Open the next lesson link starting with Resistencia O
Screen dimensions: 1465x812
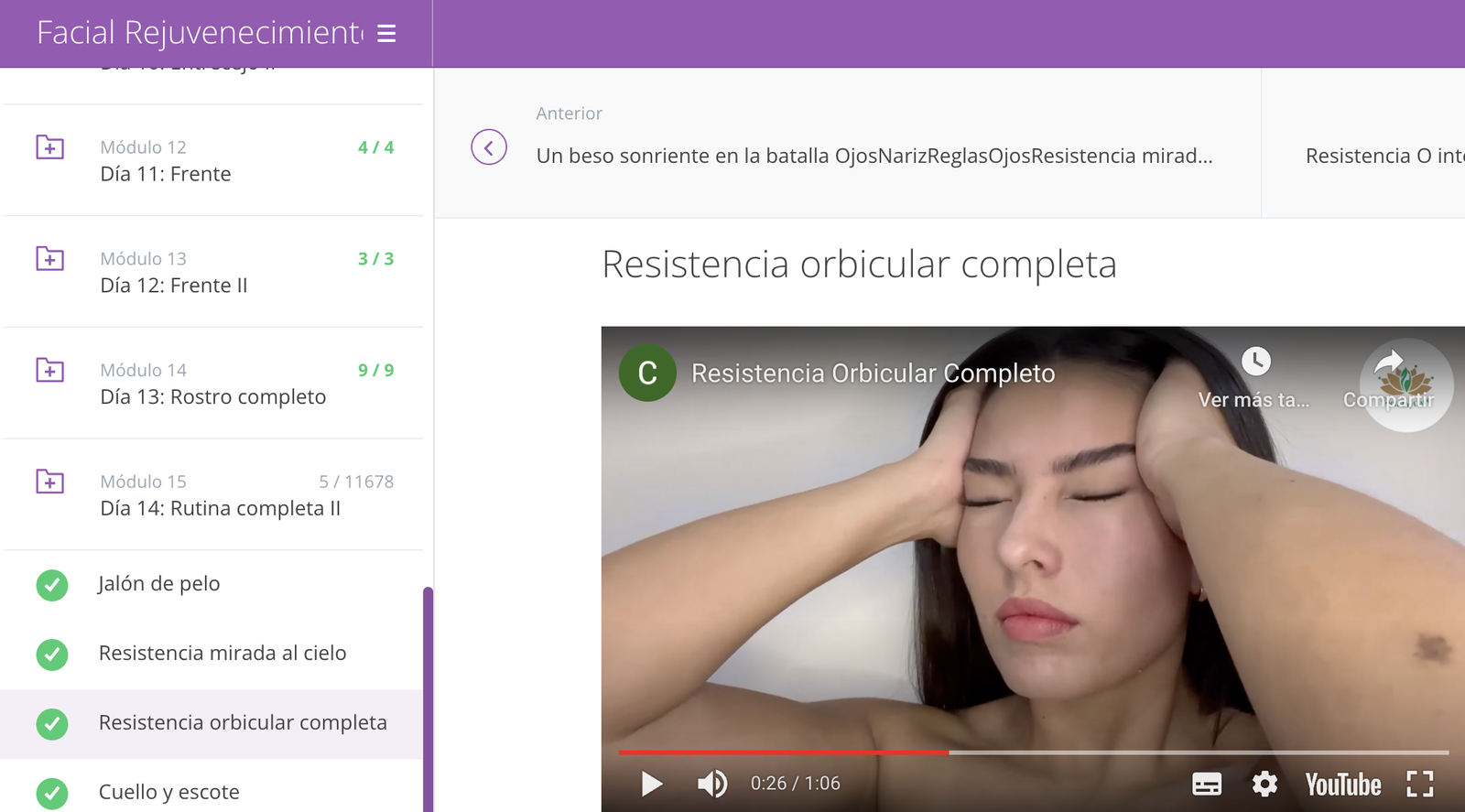tap(1383, 157)
